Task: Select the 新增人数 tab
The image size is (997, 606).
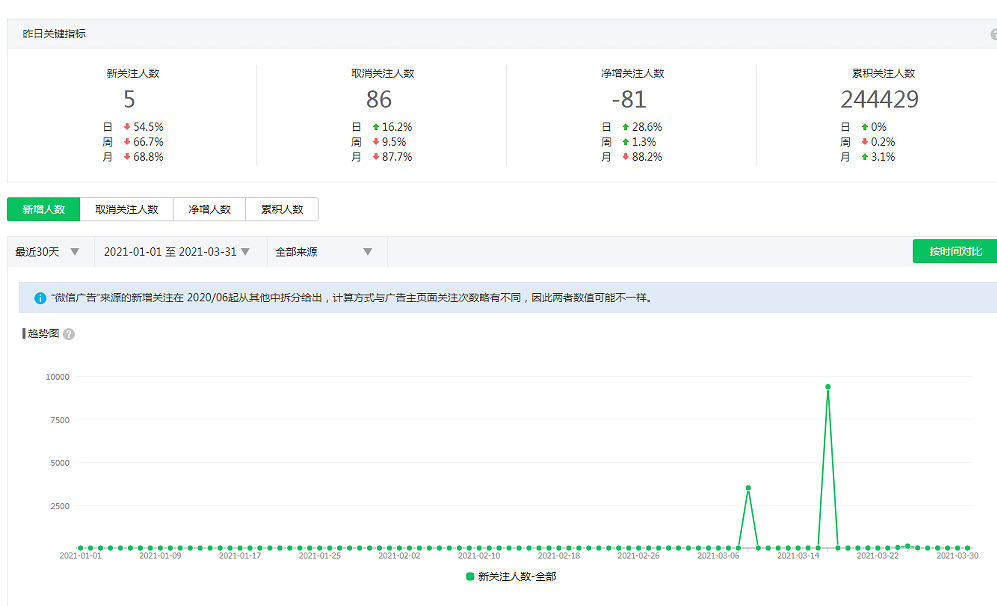Action: pos(44,209)
